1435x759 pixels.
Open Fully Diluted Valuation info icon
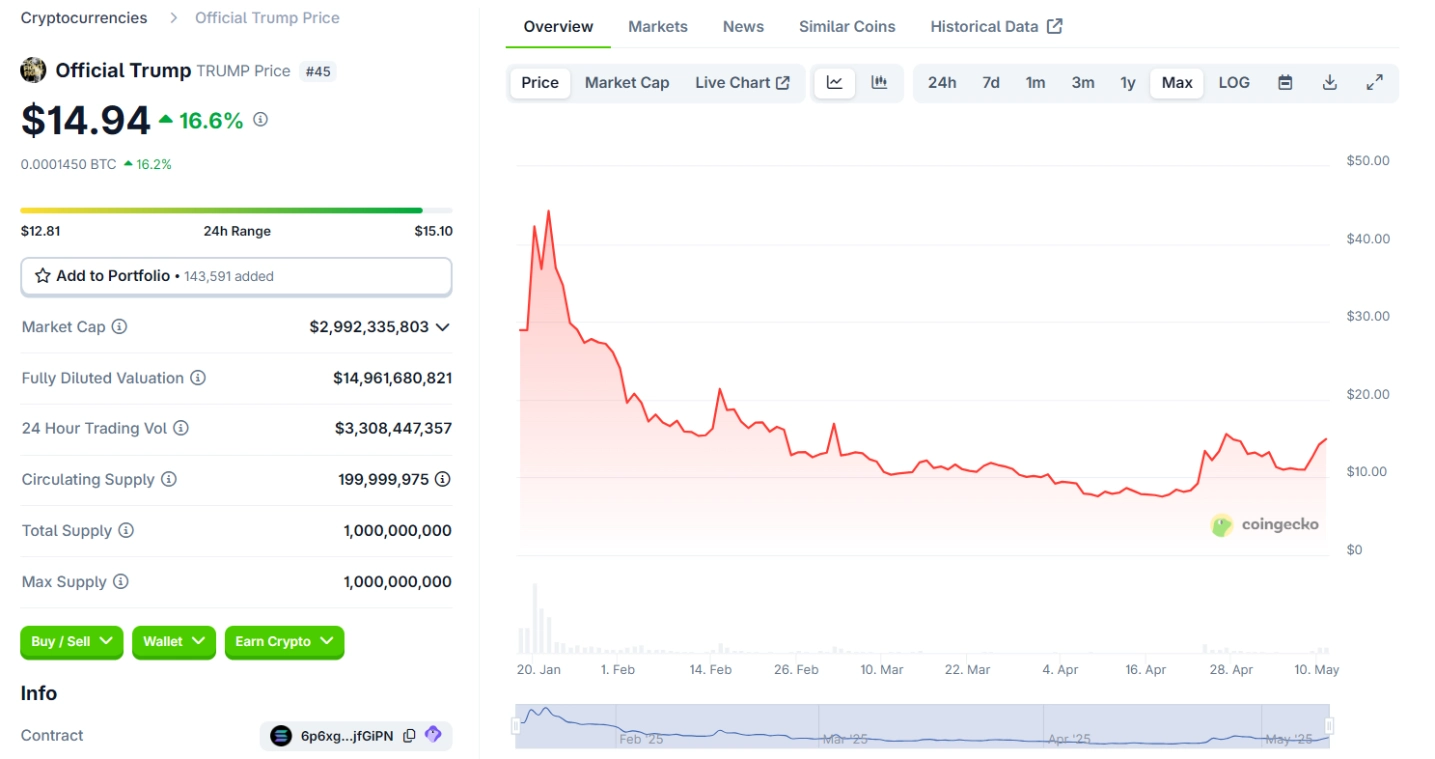click(198, 378)
